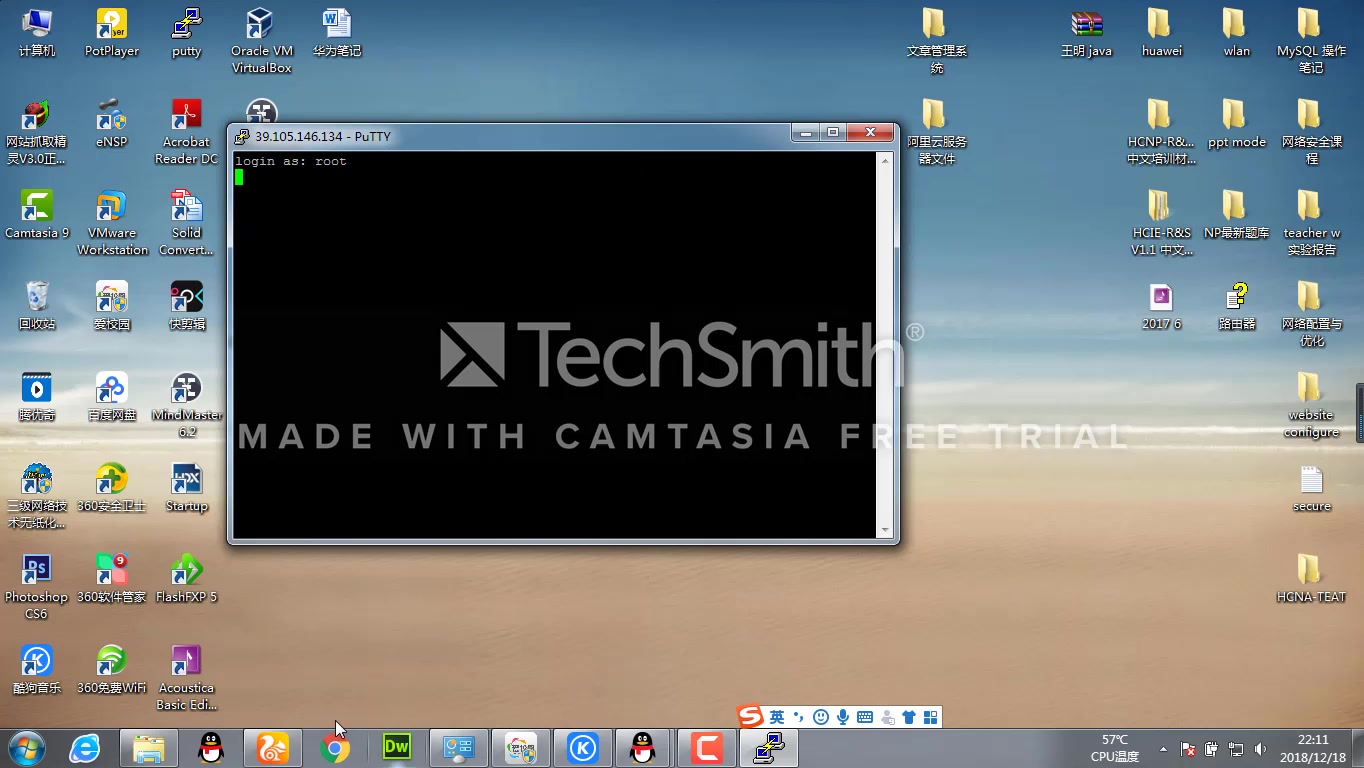Open the 360软件管家 desktop icon

[x=111, y=578]
